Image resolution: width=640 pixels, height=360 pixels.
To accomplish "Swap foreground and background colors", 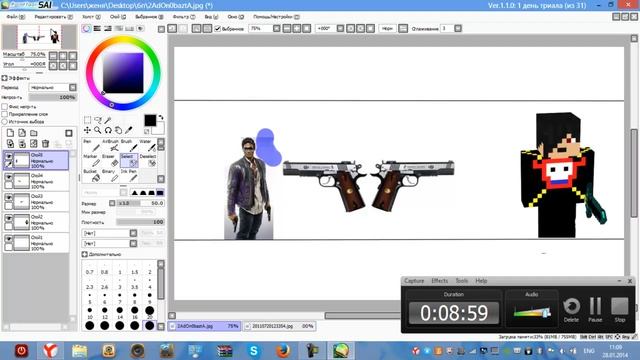I will click(x=161, y=118).
